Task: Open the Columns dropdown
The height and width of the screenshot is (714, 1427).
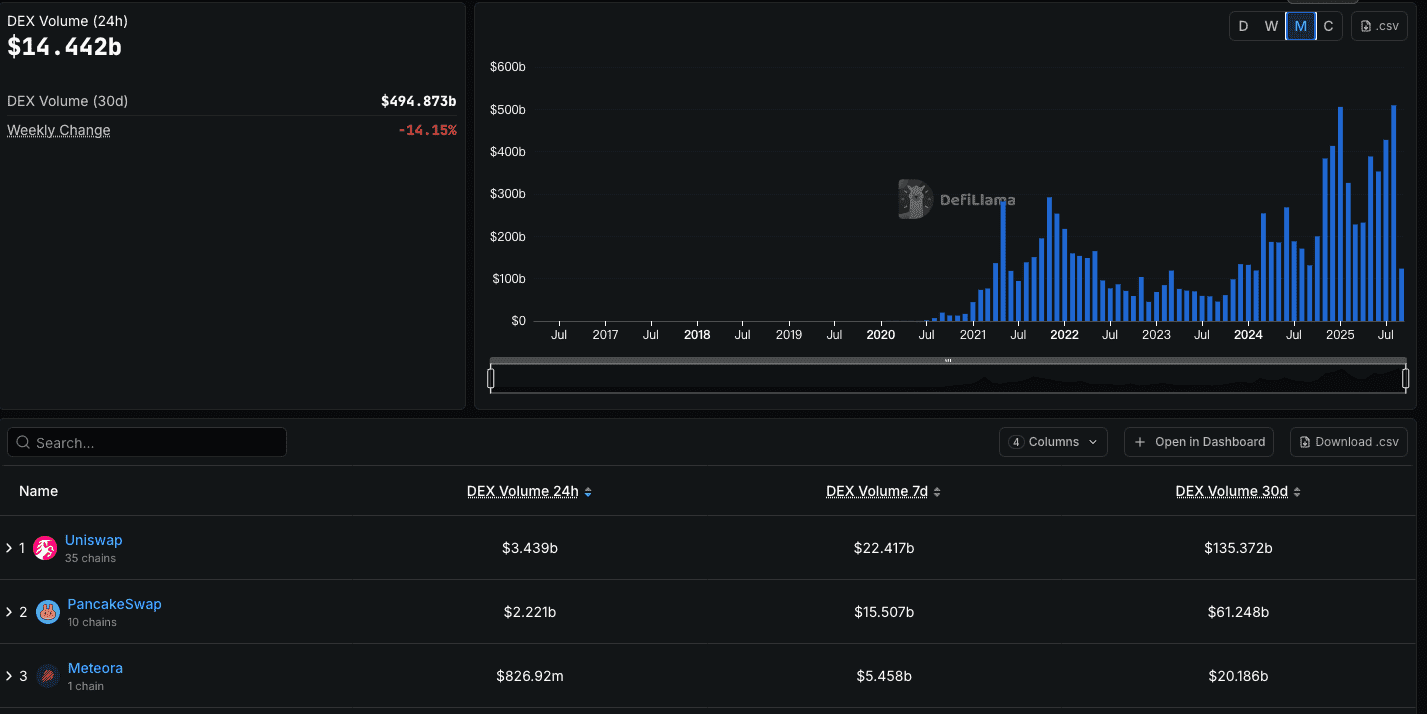Action: (x=1053, y=441)
